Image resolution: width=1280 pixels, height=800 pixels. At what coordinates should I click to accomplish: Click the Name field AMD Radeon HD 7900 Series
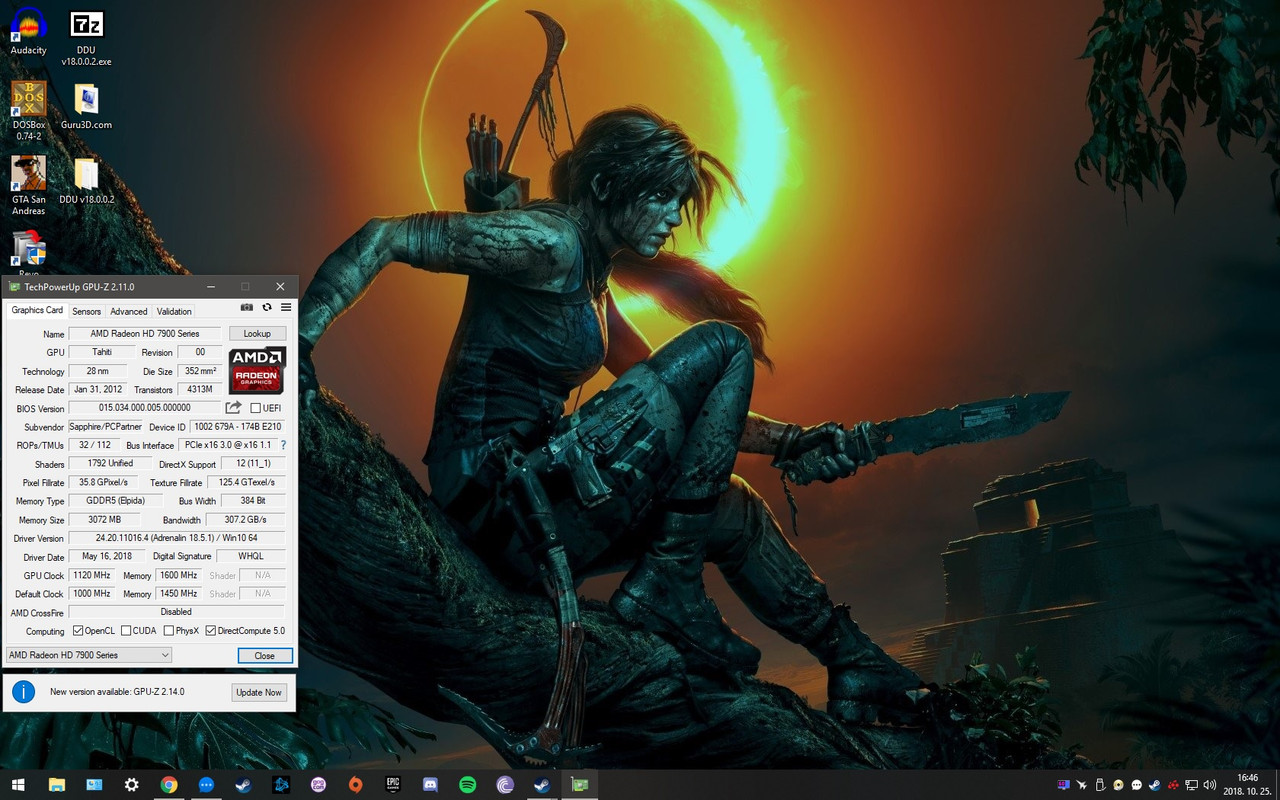(x=144, y=333)
